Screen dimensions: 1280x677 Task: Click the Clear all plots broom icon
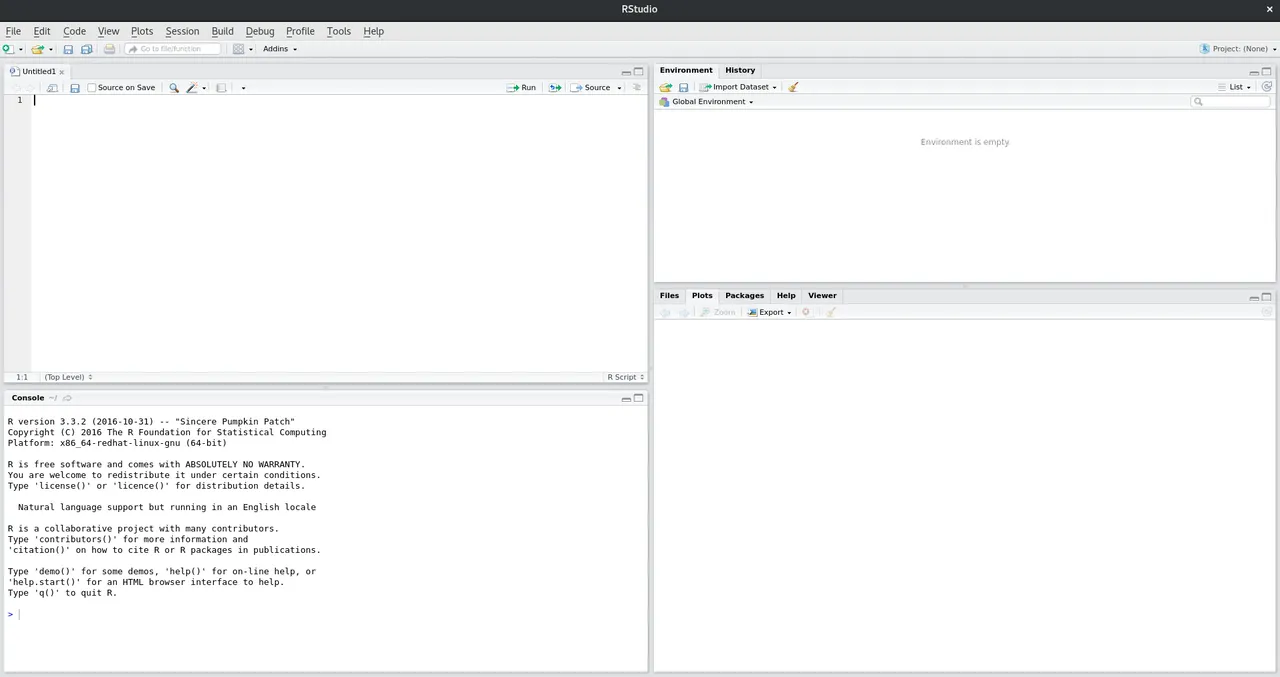pyautogui.click(x=830, y=312)
